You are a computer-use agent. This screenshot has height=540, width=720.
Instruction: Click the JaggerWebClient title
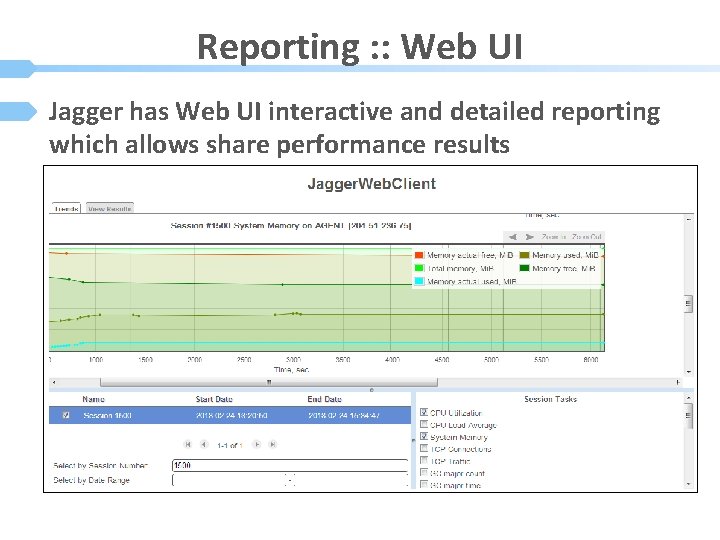pyautogui.click(x=371, y=184)
